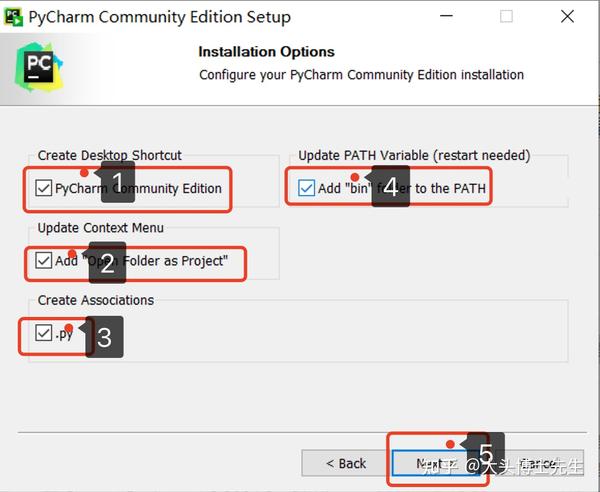Viewport: 600px width, 492px height.
Task: Click the disabled maximize window button
Action: coord(506,16)
